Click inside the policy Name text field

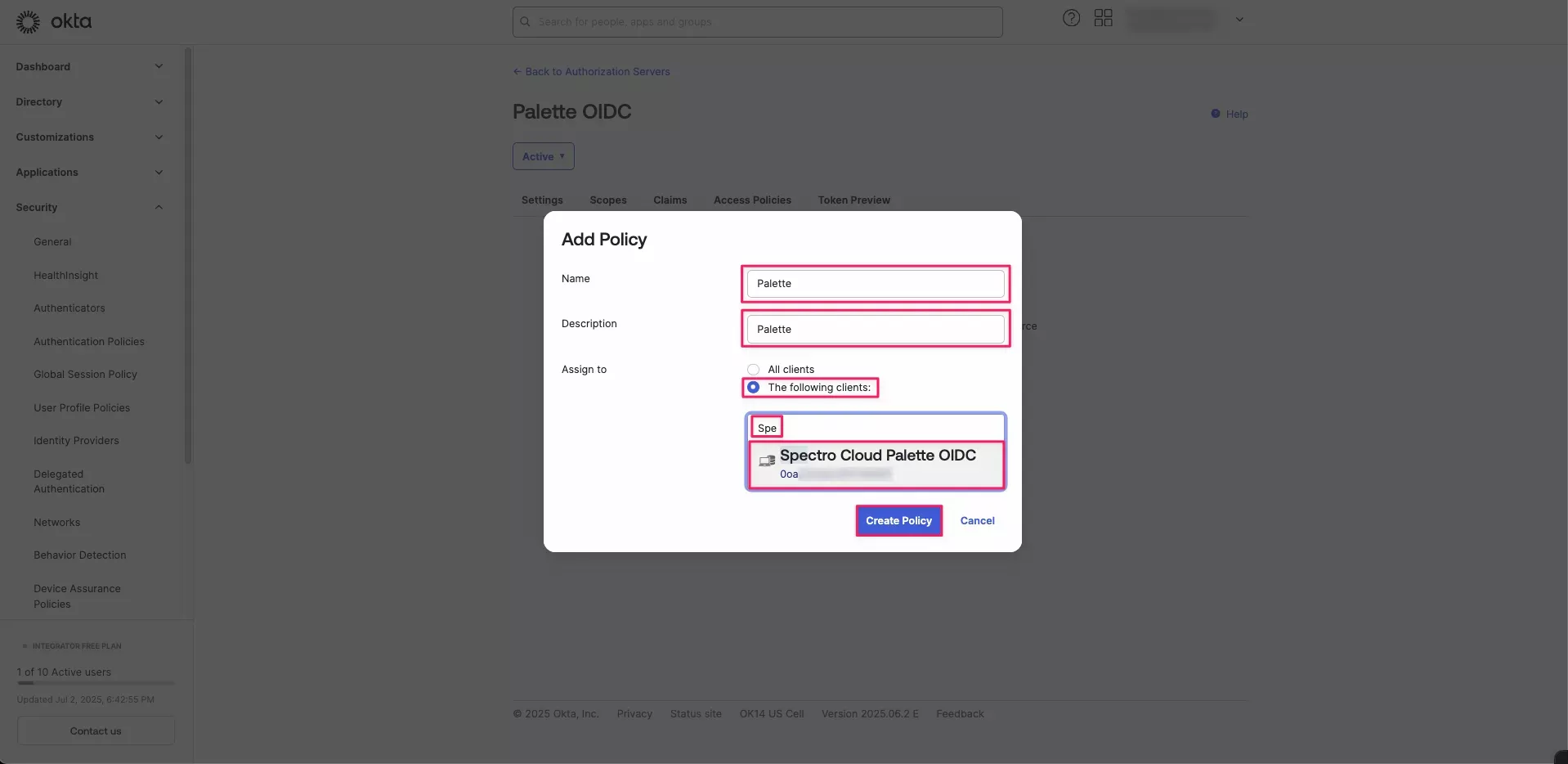point(874,283)
